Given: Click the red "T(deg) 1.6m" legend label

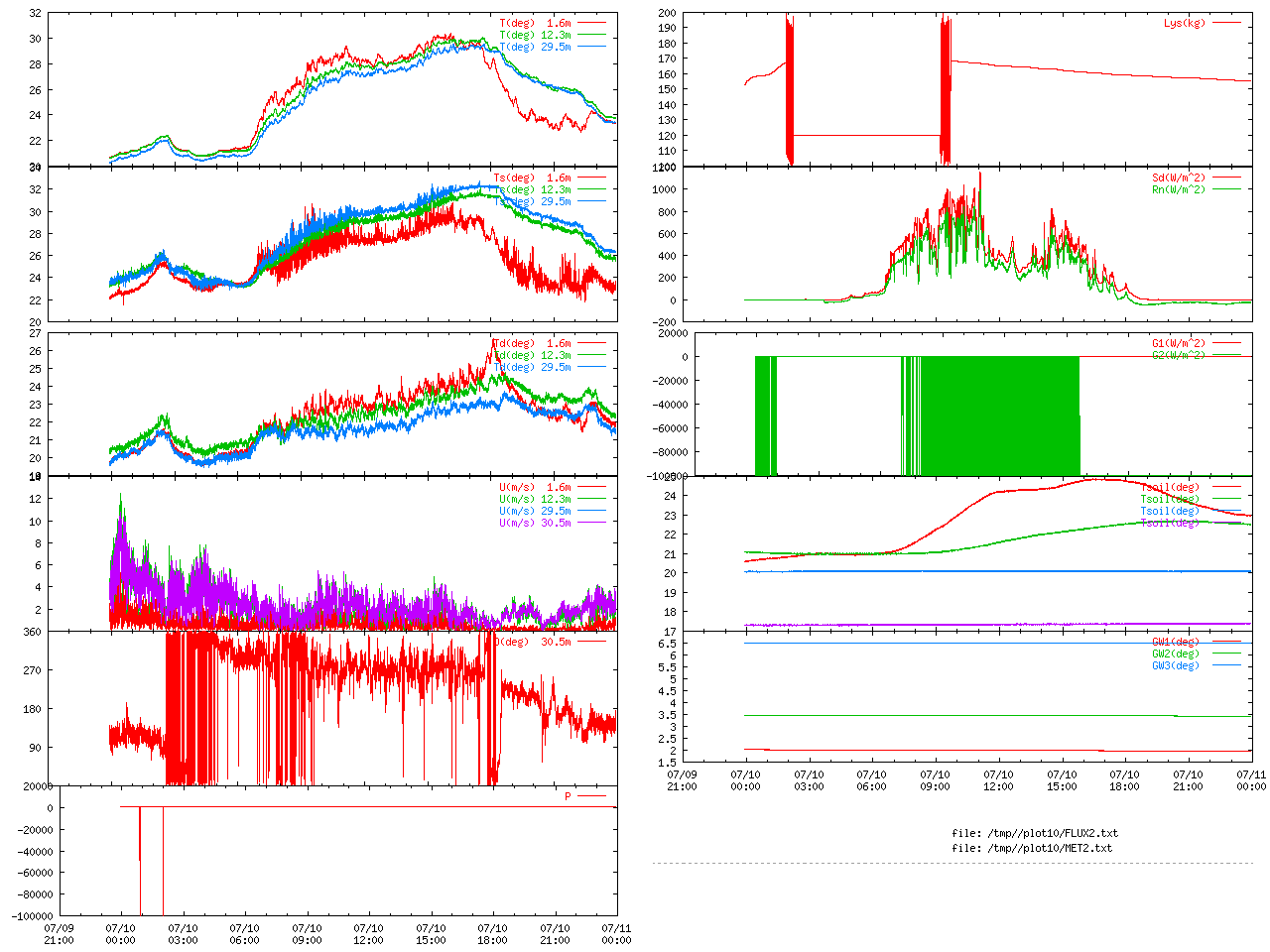Looking at the screenshot, I should click(x=535, y=23).
